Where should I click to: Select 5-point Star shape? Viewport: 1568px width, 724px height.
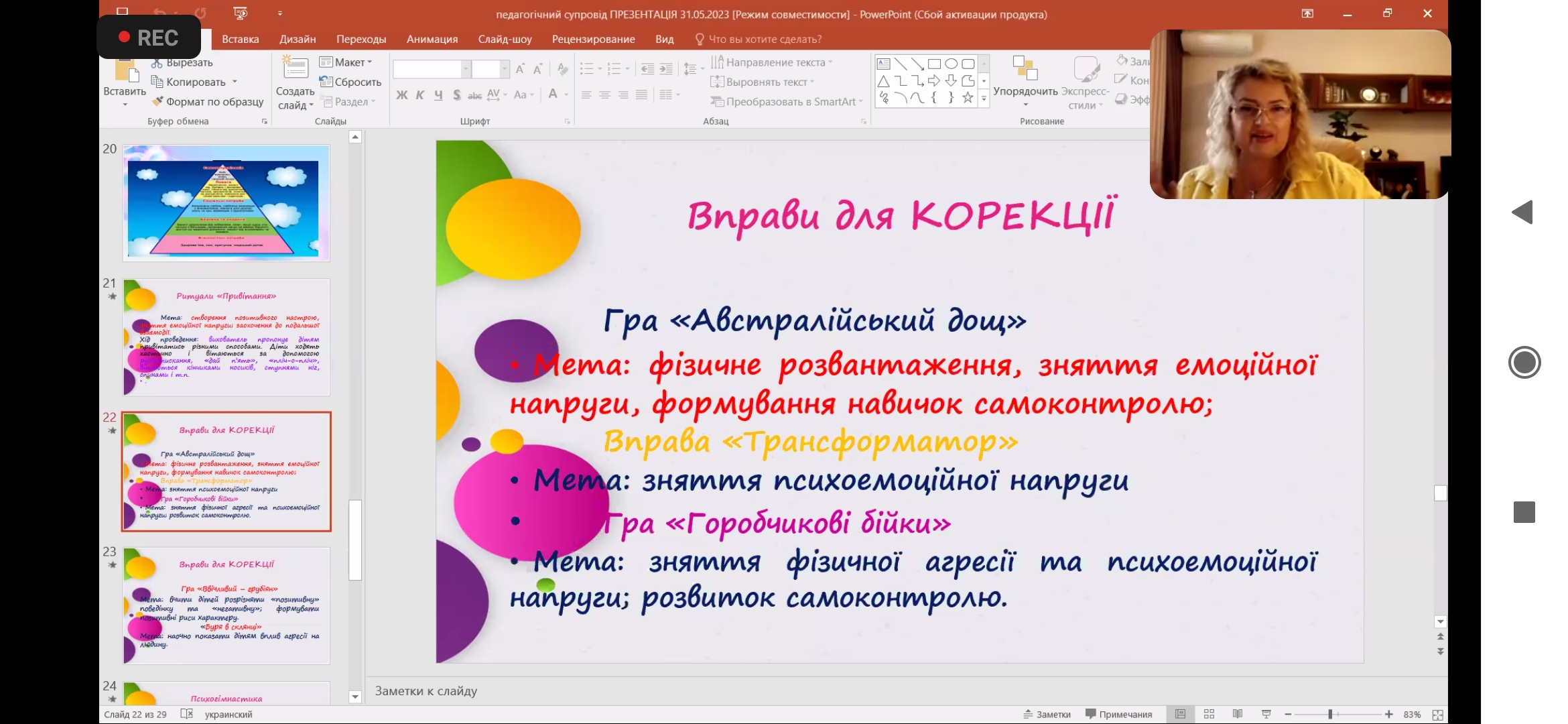click(x=968, y=98)
